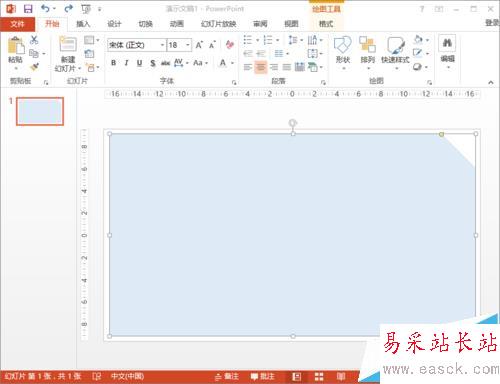Start slideshow from quick access toolbar icon

(x=86, y=9)
